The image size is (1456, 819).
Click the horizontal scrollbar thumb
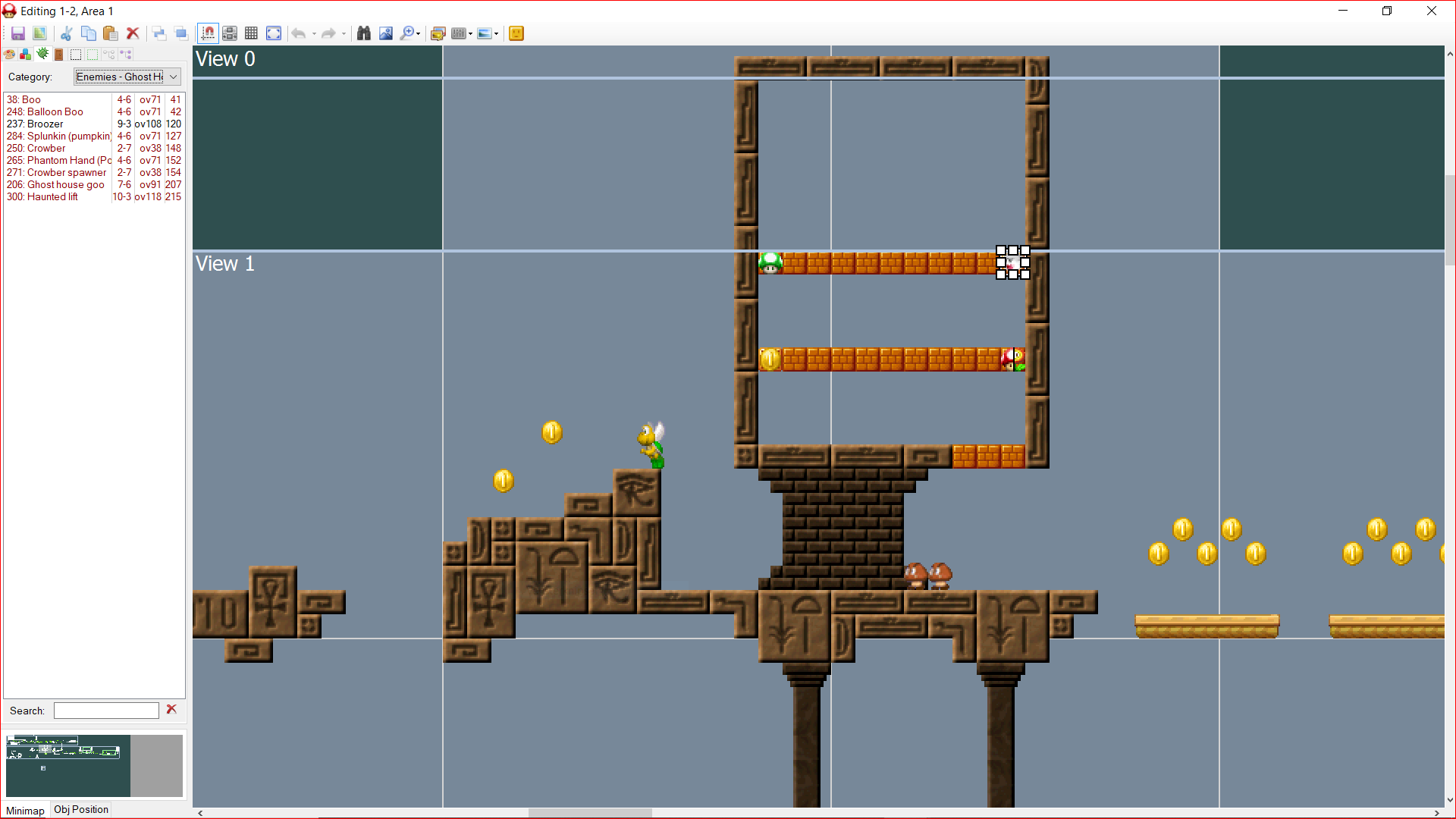pos(590,813)
